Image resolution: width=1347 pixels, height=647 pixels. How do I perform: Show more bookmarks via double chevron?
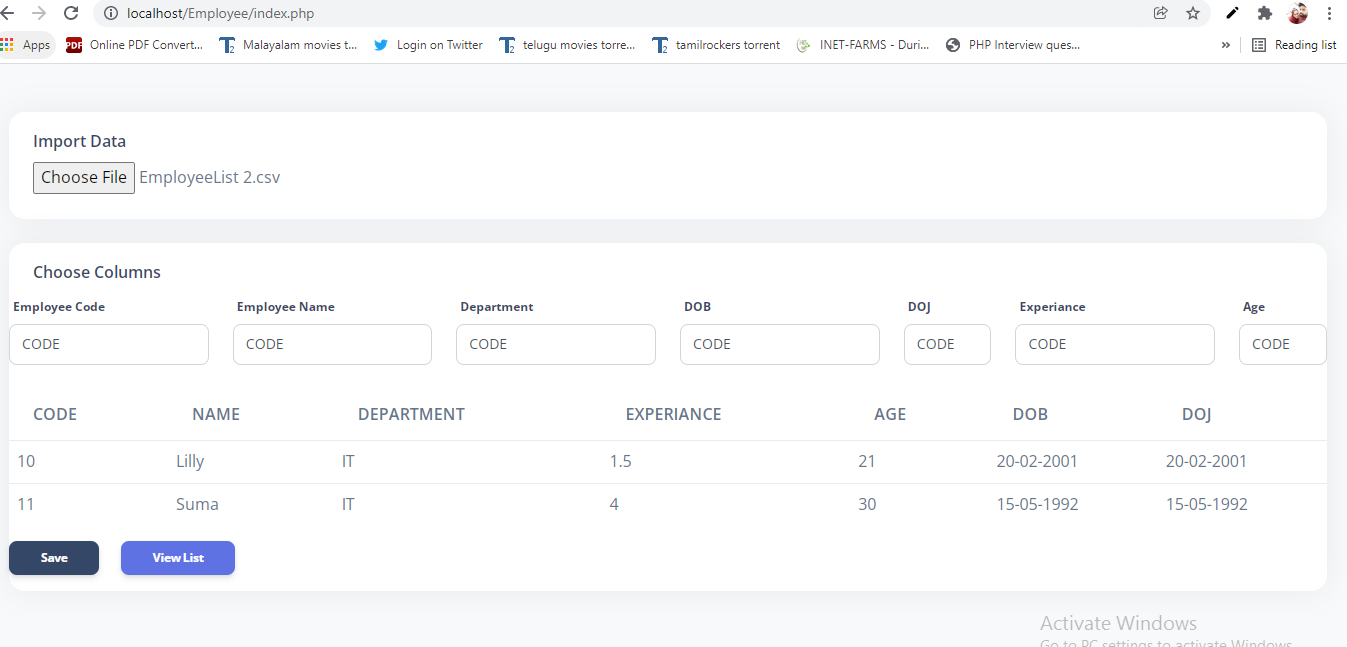click(1226, 45)
